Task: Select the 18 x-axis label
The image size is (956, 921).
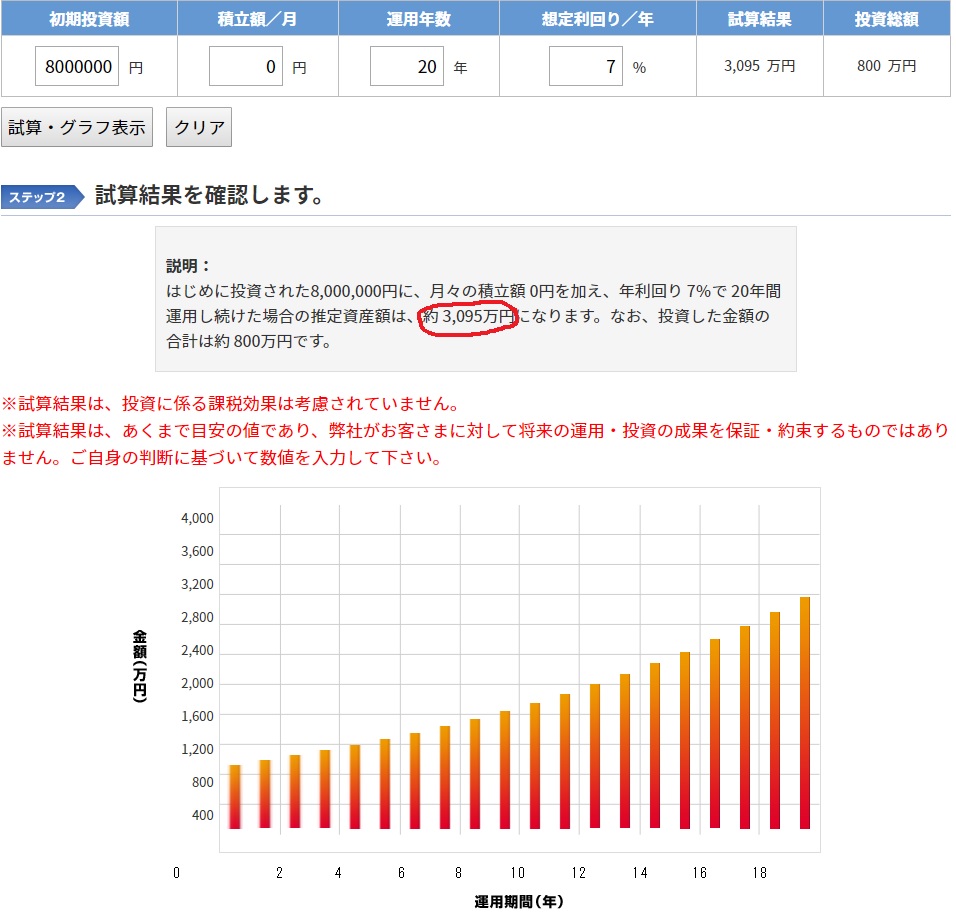Action: pyautogui.click(x=760, y=873)
